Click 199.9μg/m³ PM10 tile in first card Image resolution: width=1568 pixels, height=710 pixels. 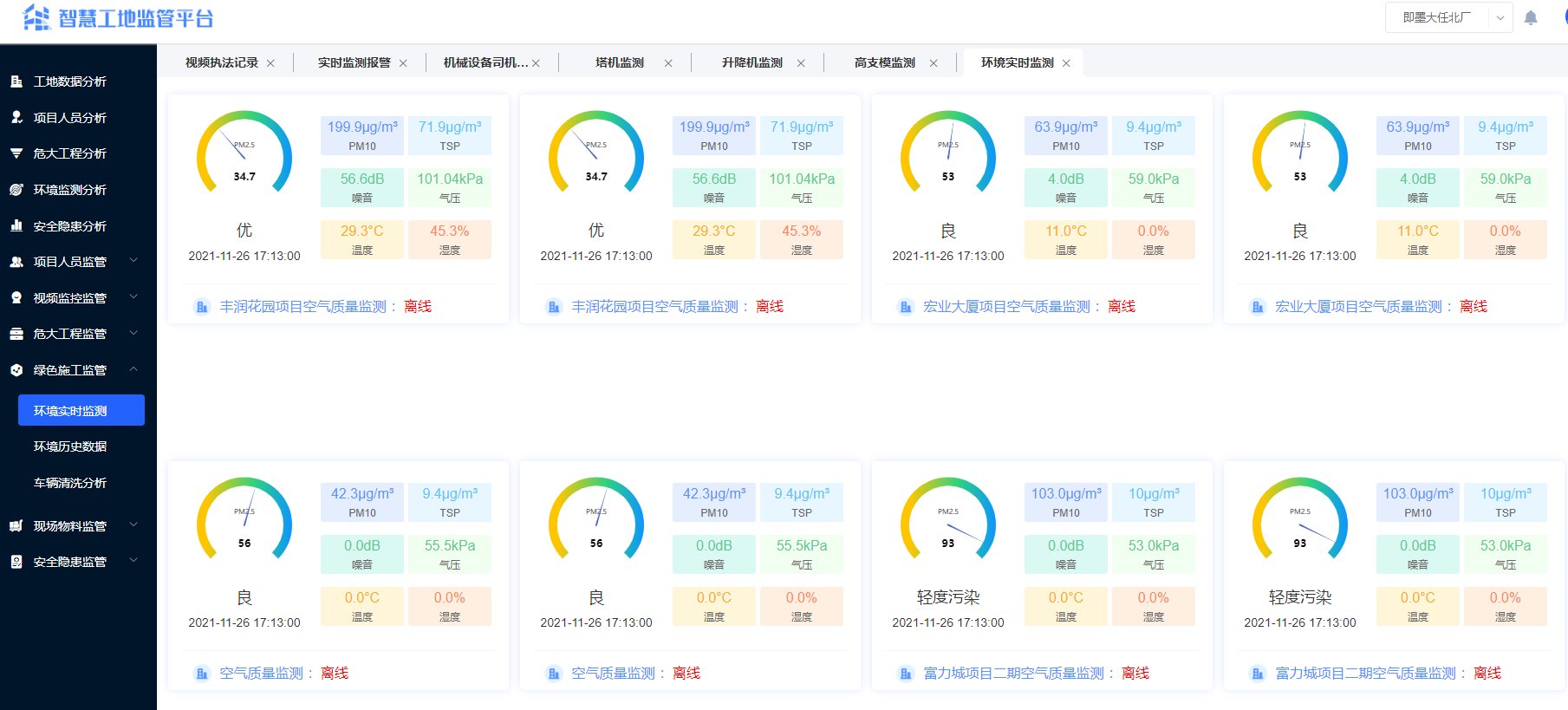pos(362,135)
